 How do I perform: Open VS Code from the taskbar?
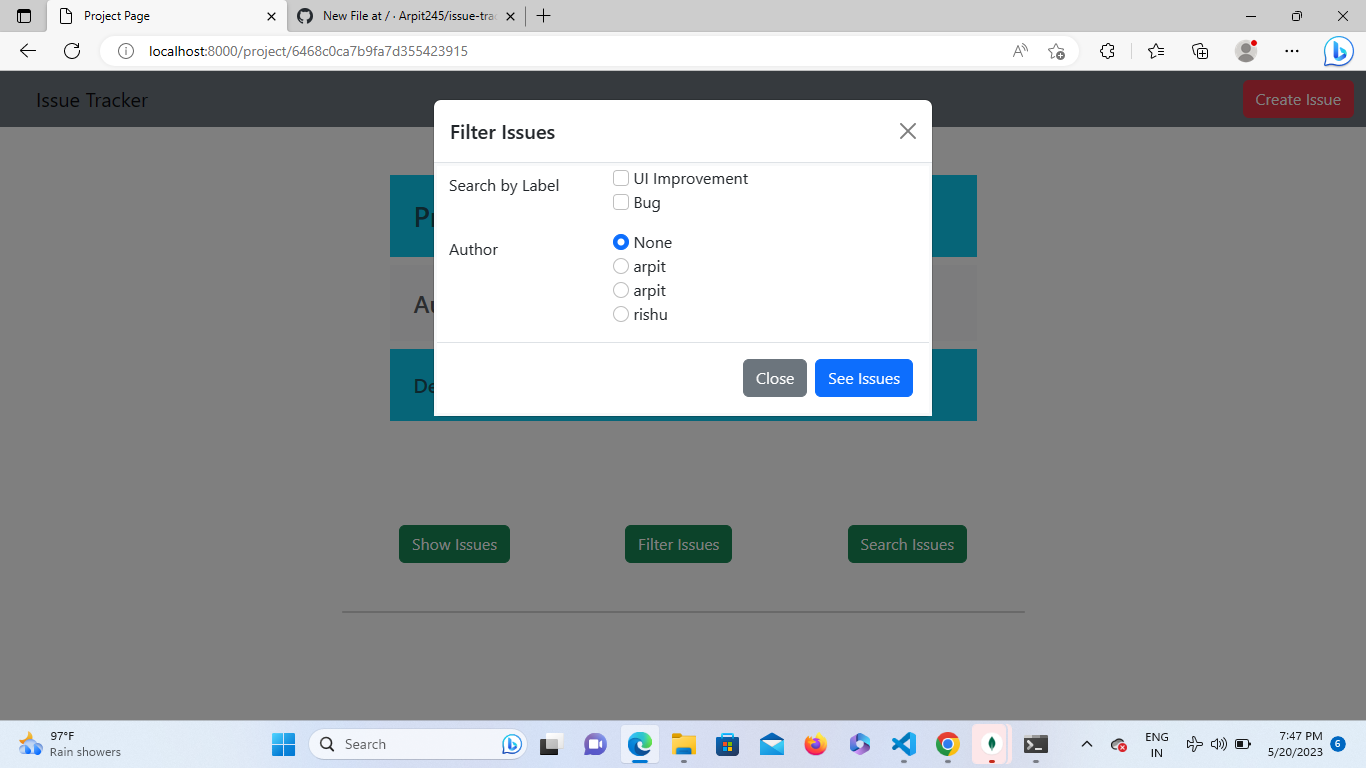[903, 744]
